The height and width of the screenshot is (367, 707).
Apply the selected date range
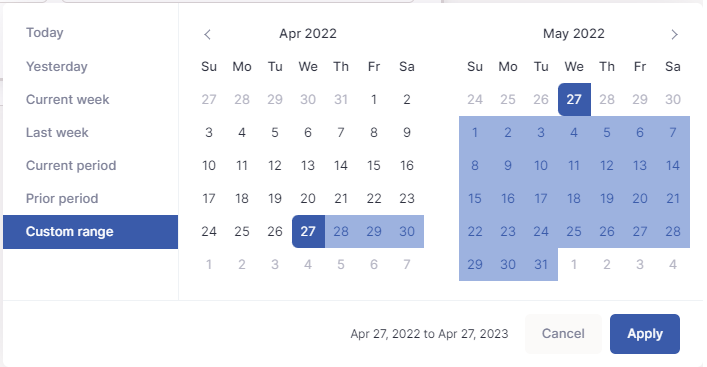click(645, 334)
